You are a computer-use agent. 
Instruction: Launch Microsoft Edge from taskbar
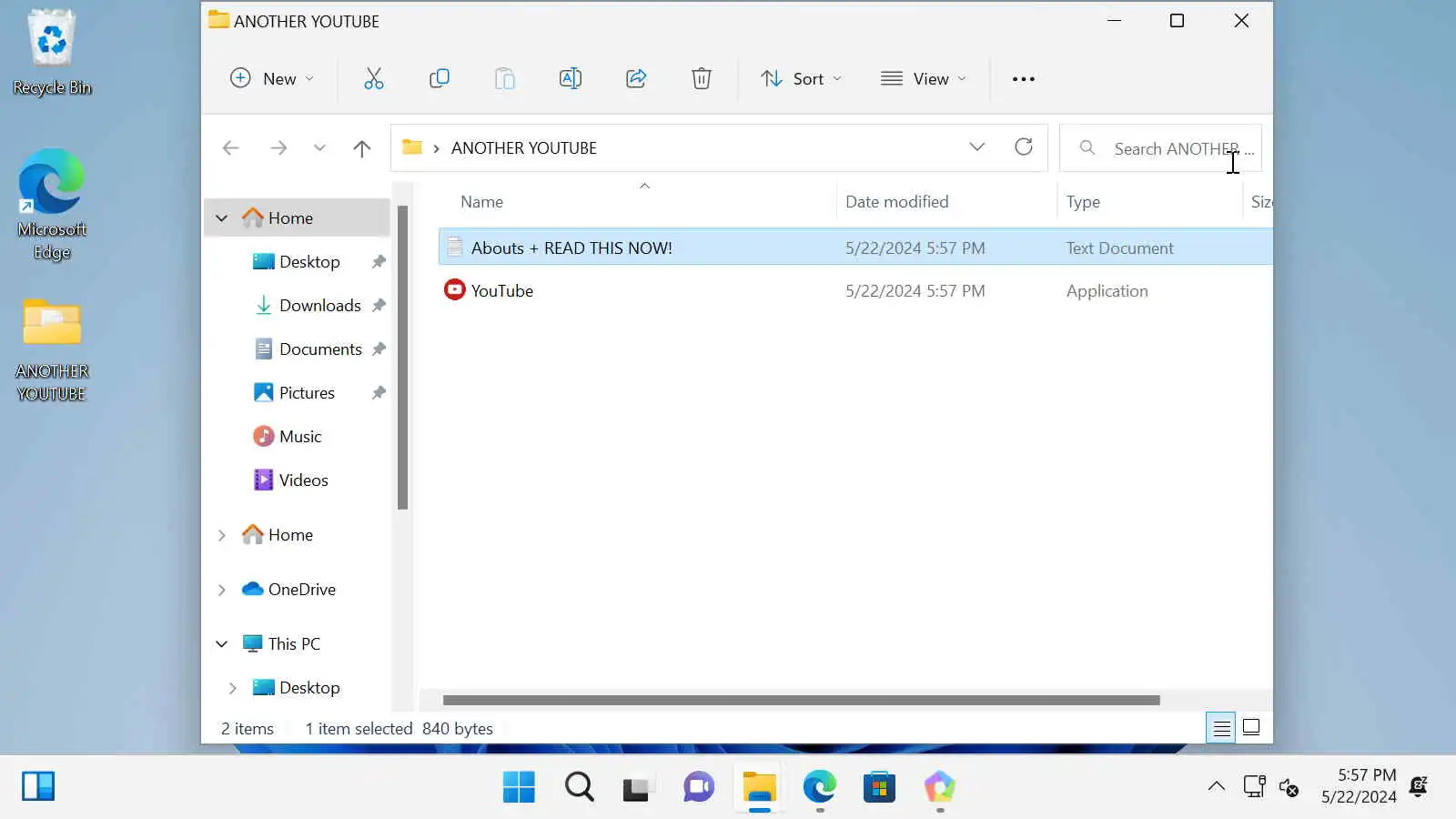[819, 787]
